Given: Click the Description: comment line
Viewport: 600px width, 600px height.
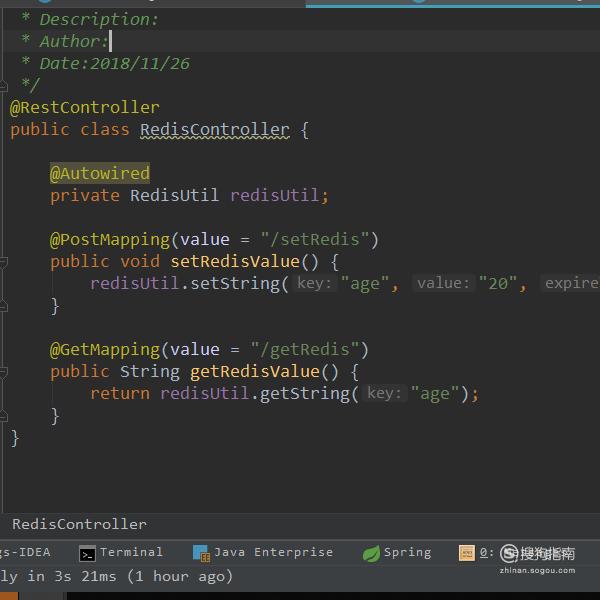Looking at the screenshot, I should point(99,20).
